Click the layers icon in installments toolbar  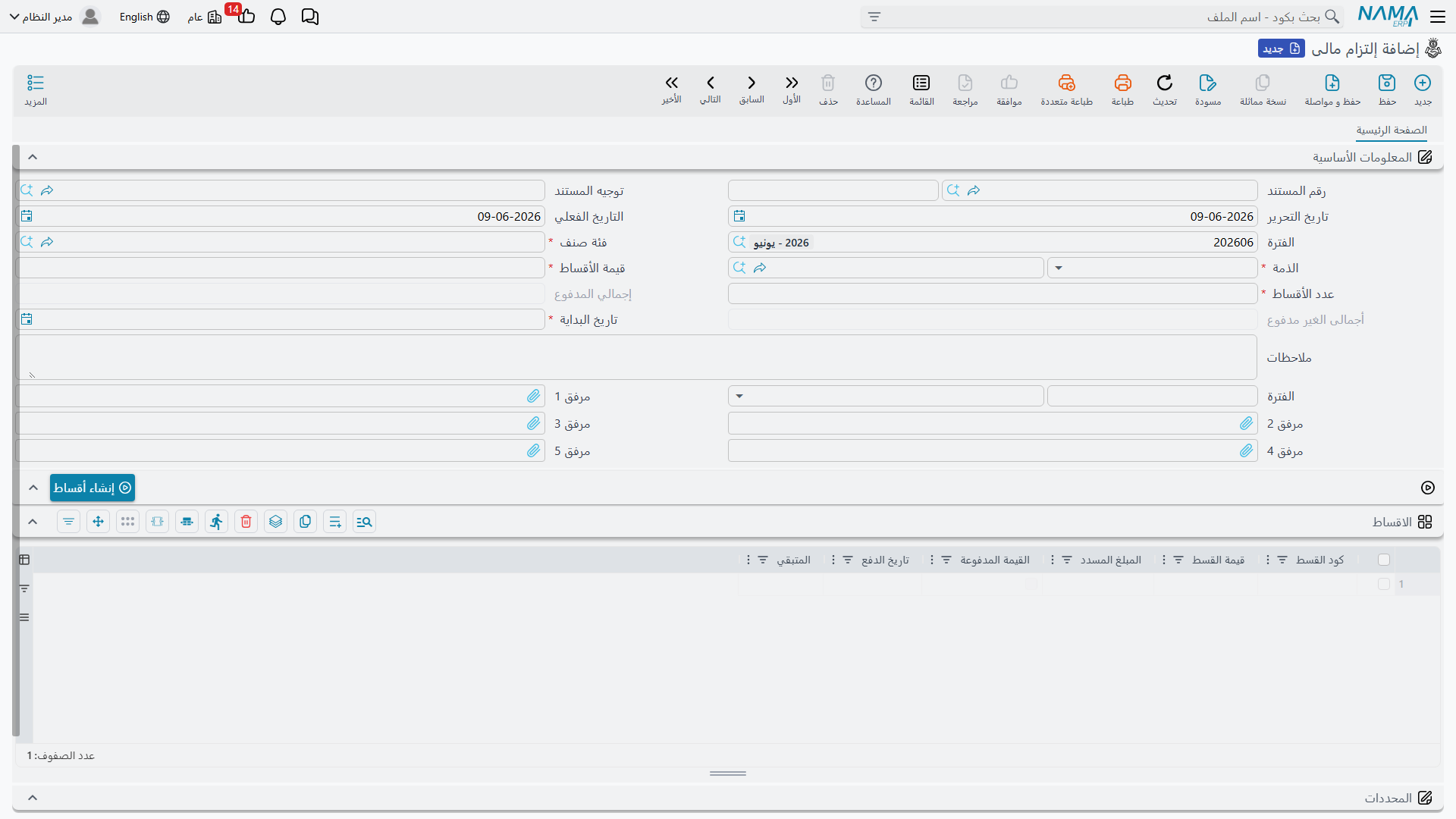coord(275,522)
